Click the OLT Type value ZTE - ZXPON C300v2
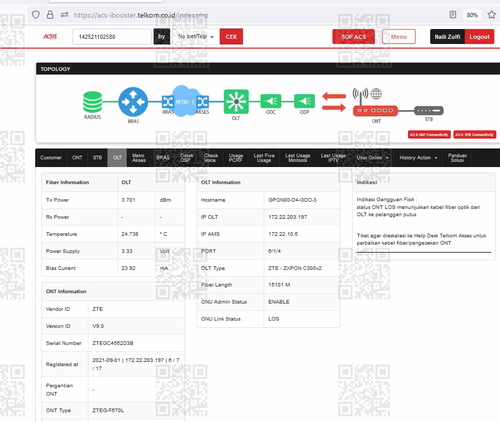500x422 pixels. [x=295, y=268]
